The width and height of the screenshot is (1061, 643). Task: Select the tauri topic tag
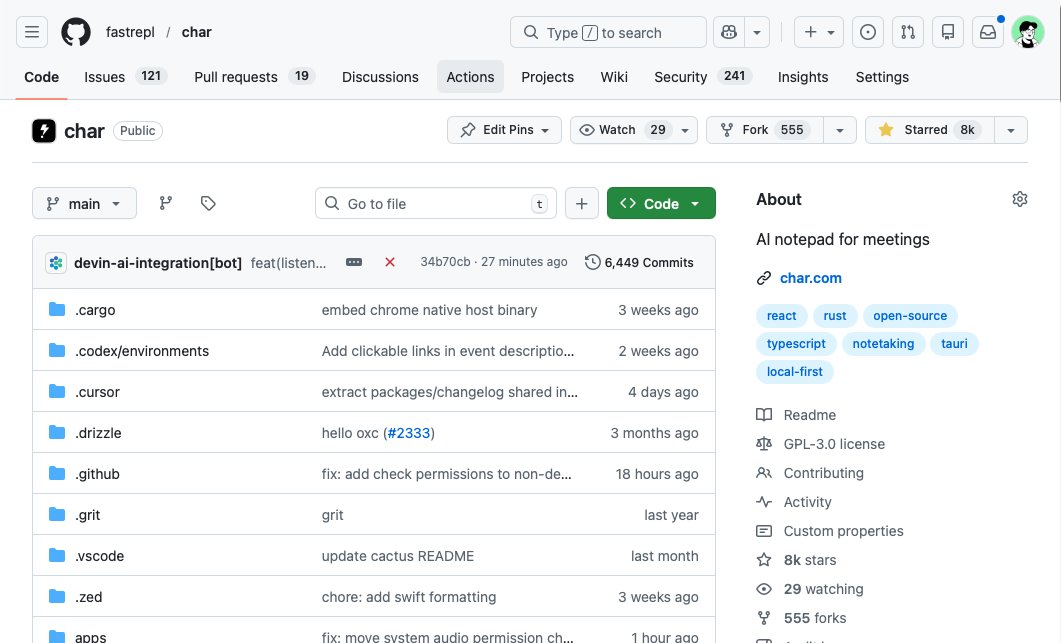(x=954, y=344)
